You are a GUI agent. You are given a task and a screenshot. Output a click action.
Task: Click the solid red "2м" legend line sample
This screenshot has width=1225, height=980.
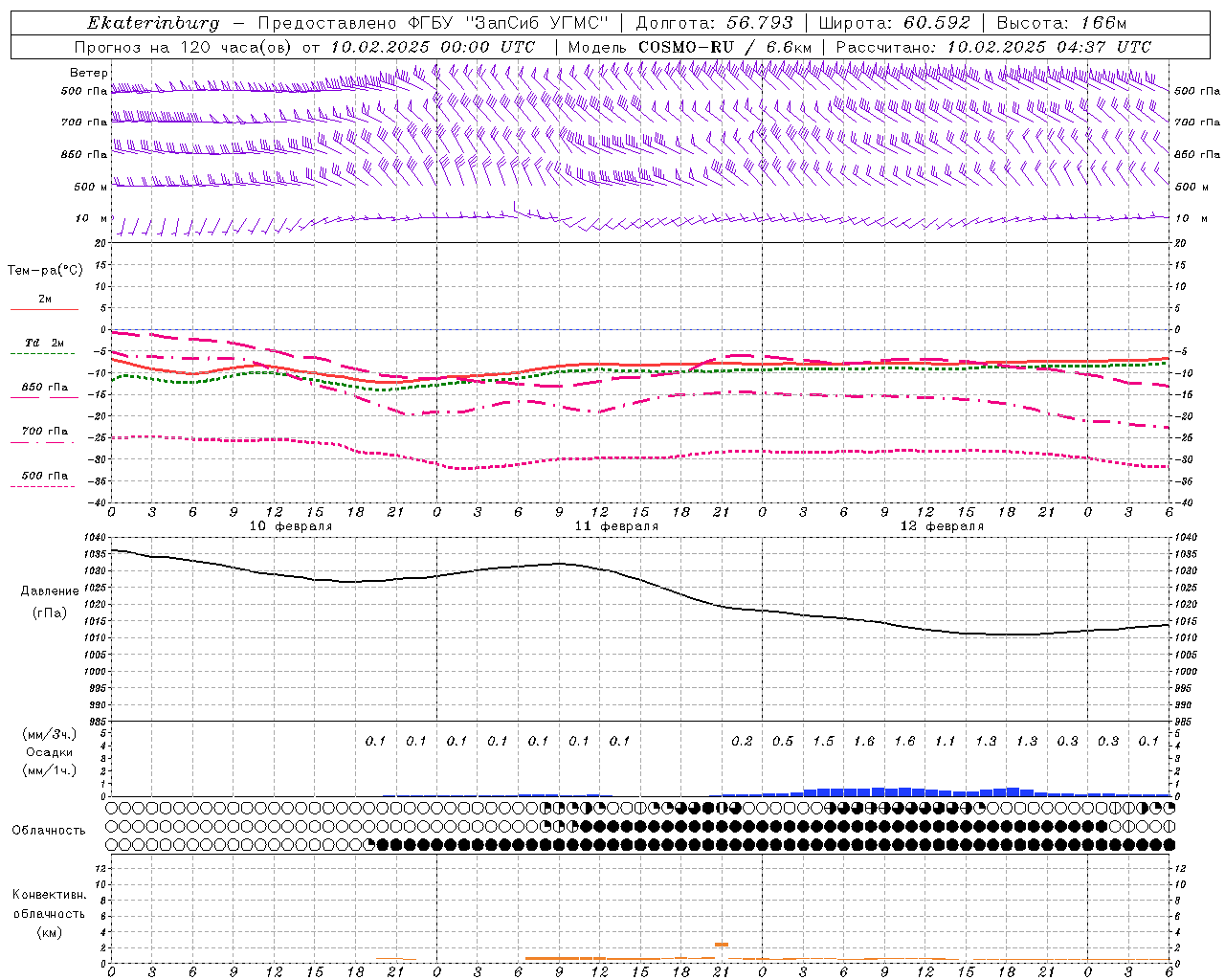tap(44, 309)
